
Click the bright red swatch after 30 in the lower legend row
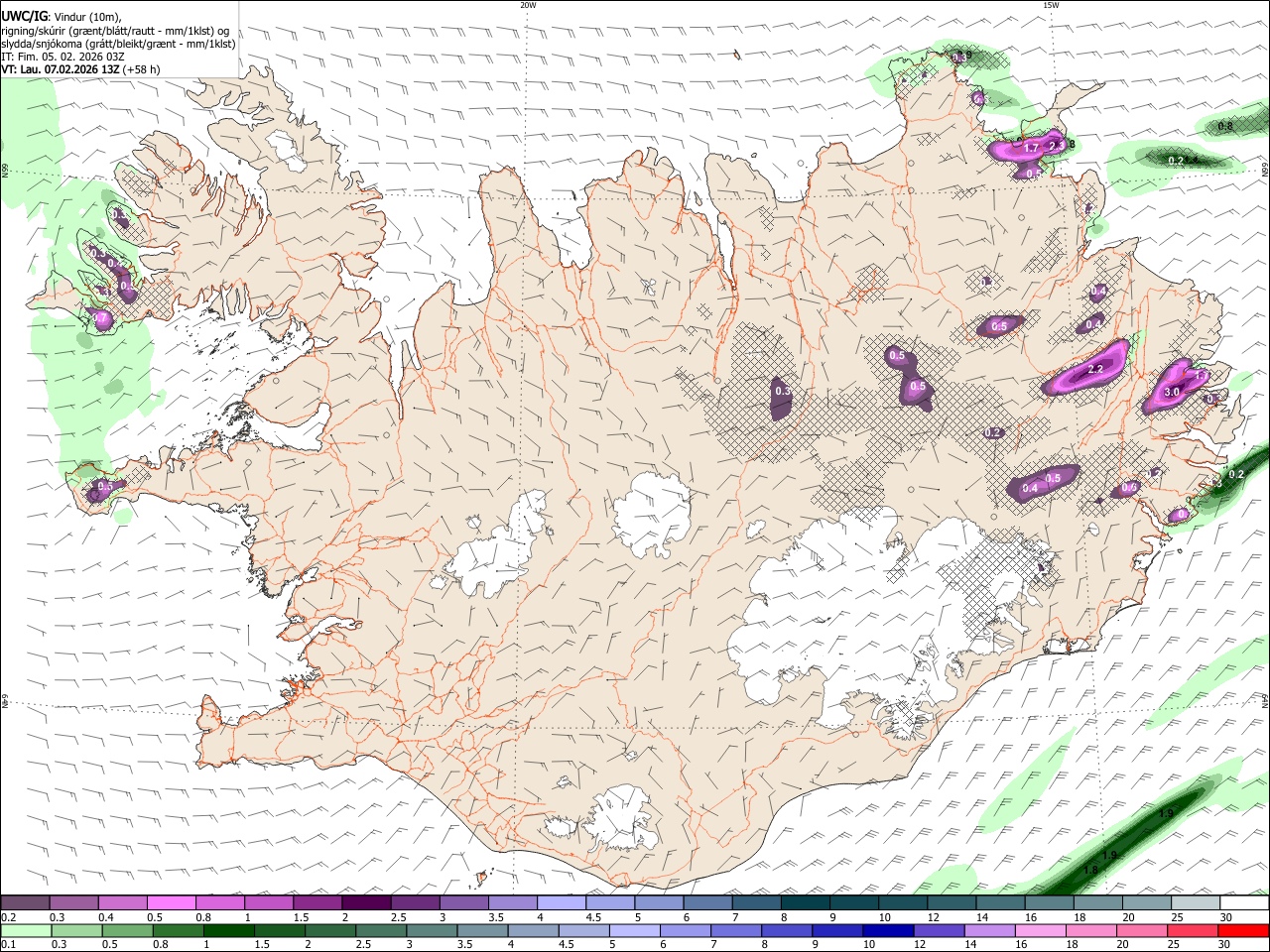(1243, 930)
